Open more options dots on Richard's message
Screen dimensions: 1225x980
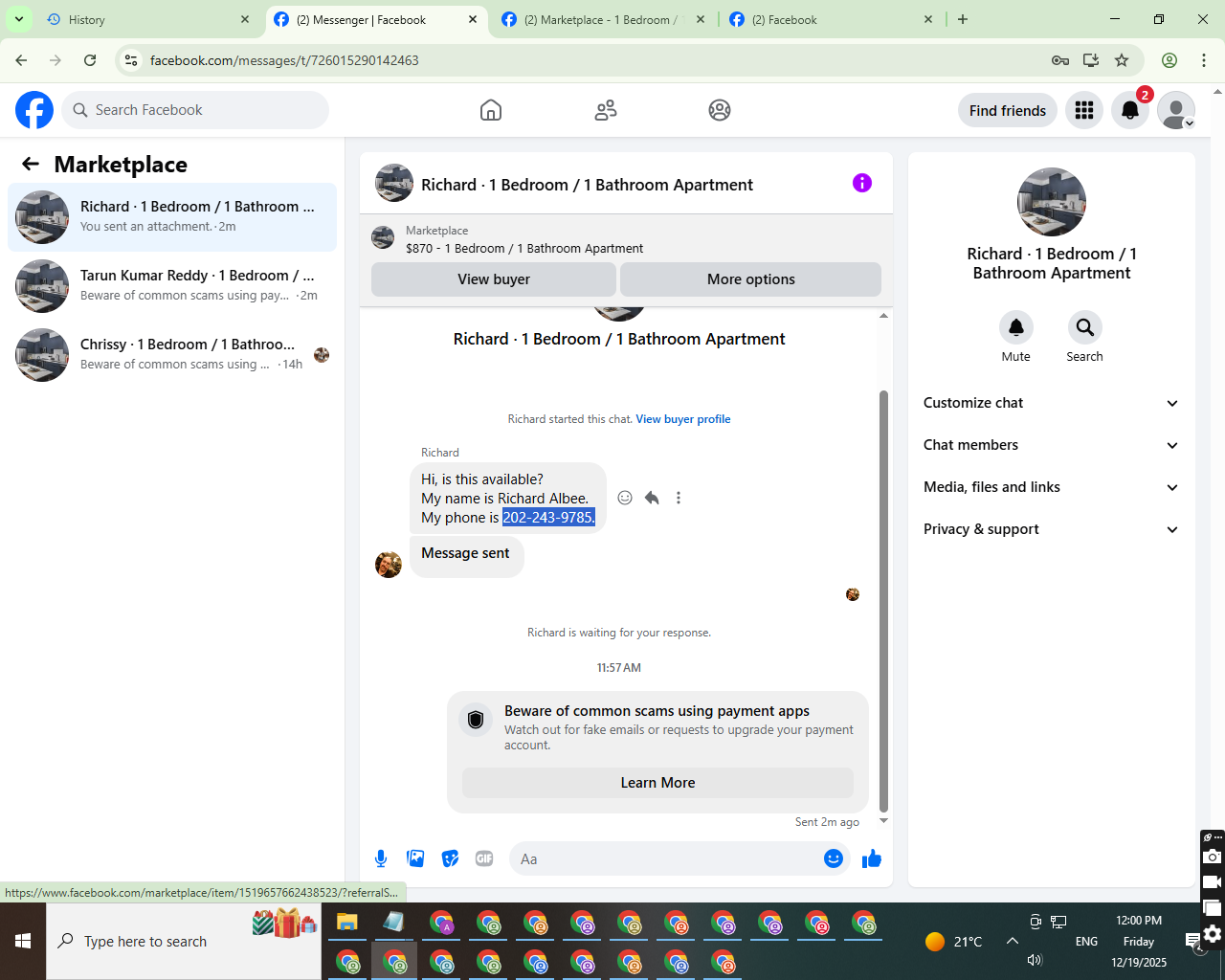(679, 498)
